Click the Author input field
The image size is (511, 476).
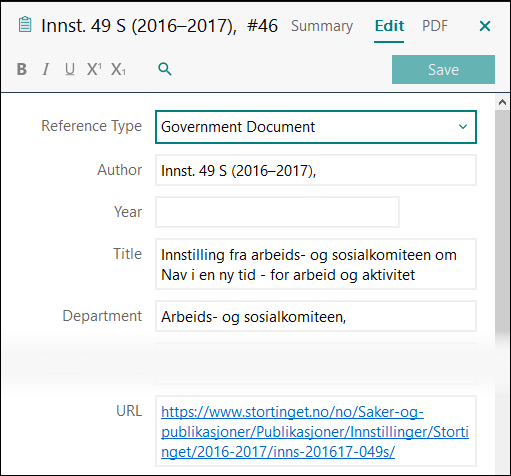tap(316, 170)
